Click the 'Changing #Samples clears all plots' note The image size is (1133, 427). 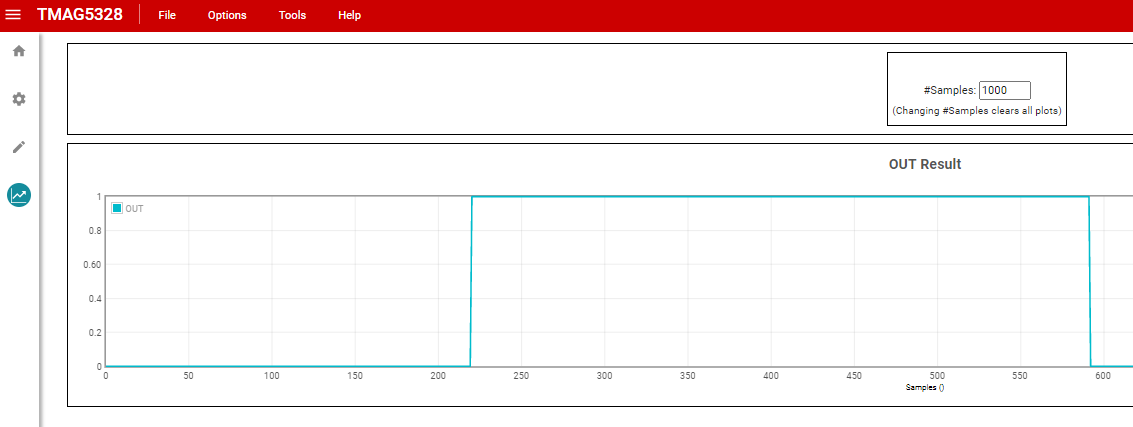coord(976,110)
